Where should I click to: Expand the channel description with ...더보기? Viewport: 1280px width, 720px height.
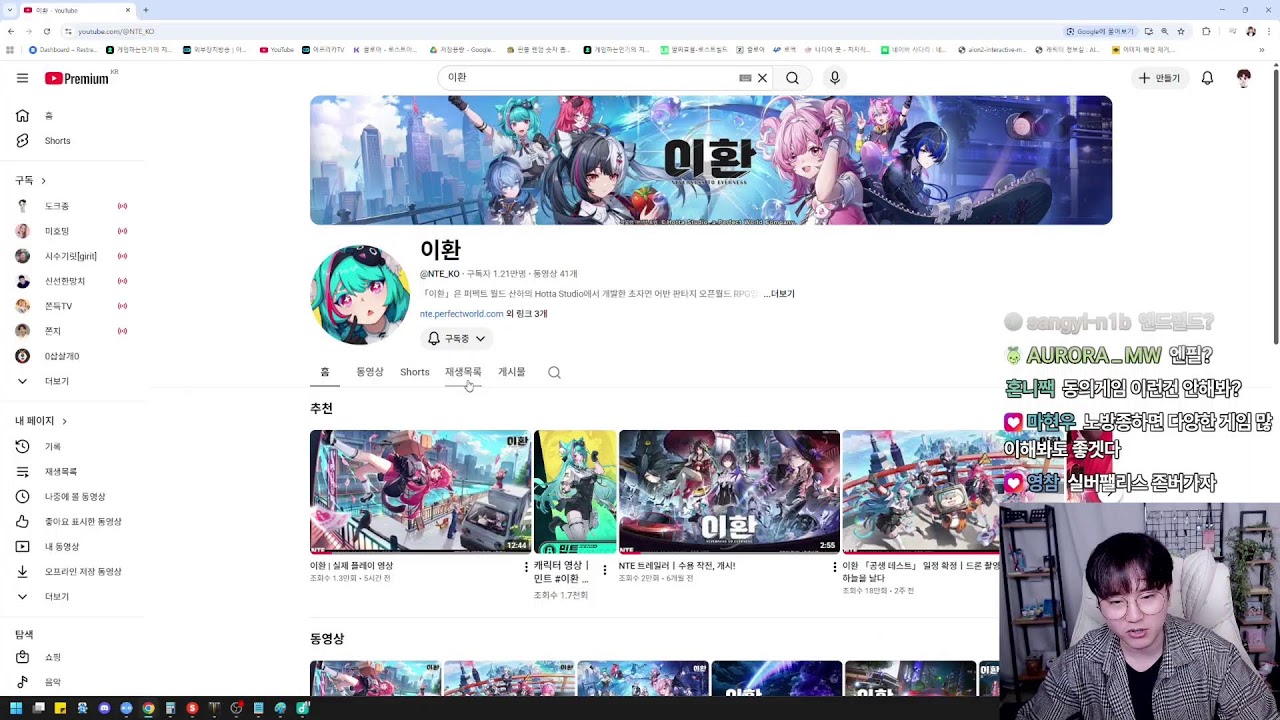(x=779, y=294)
